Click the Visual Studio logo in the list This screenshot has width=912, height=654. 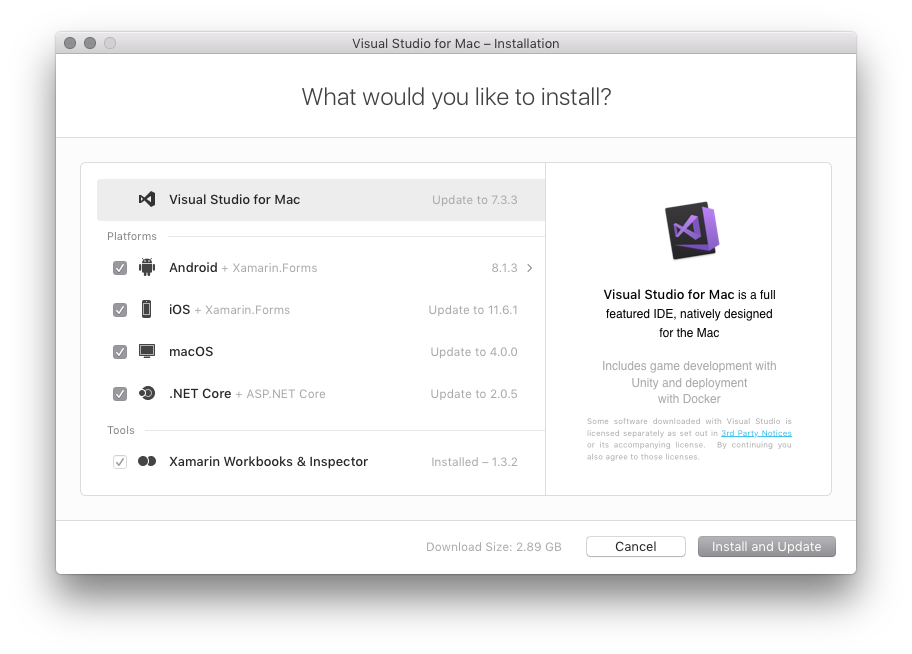(147, 200)
